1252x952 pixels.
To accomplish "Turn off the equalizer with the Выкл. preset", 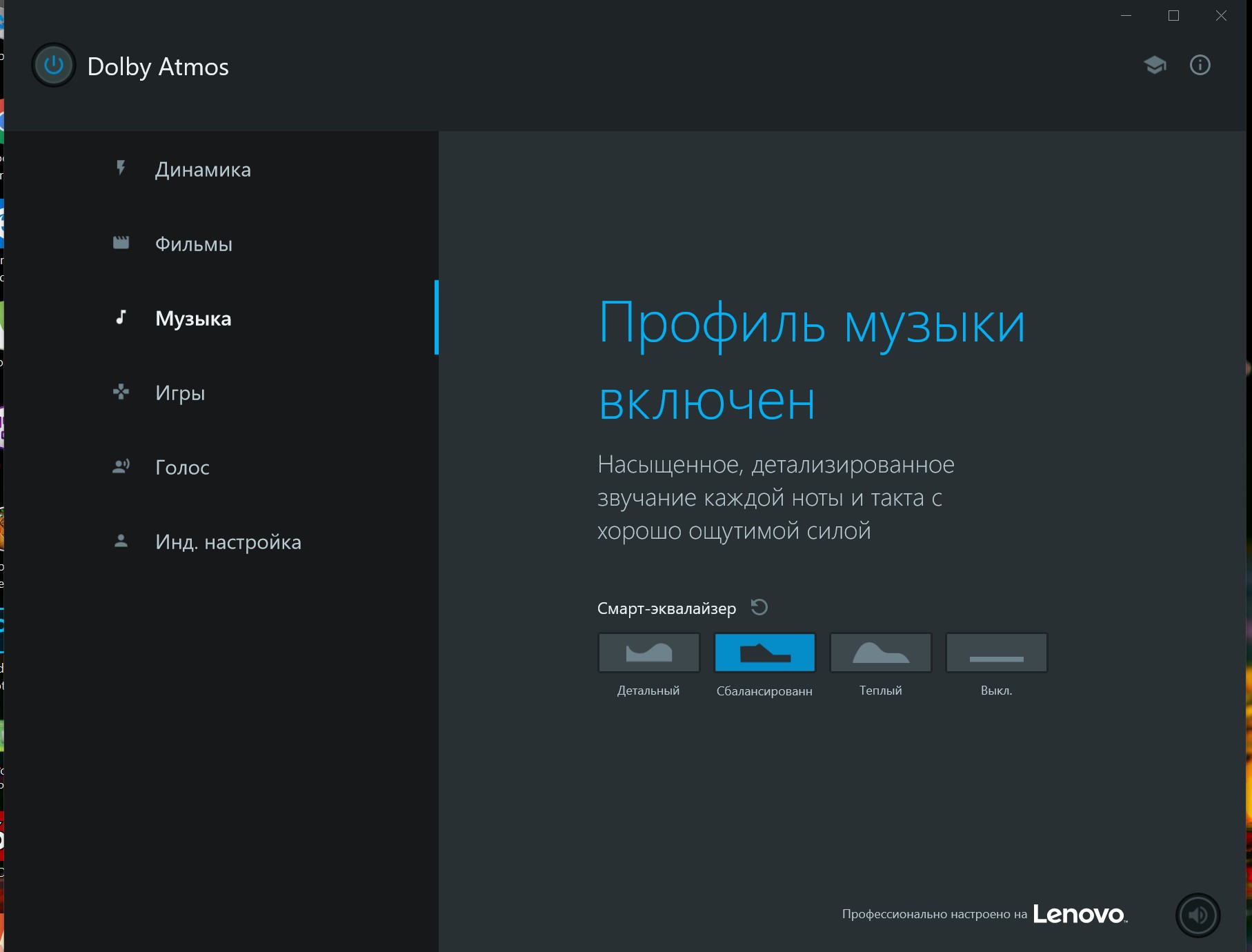I will point(997,653).
